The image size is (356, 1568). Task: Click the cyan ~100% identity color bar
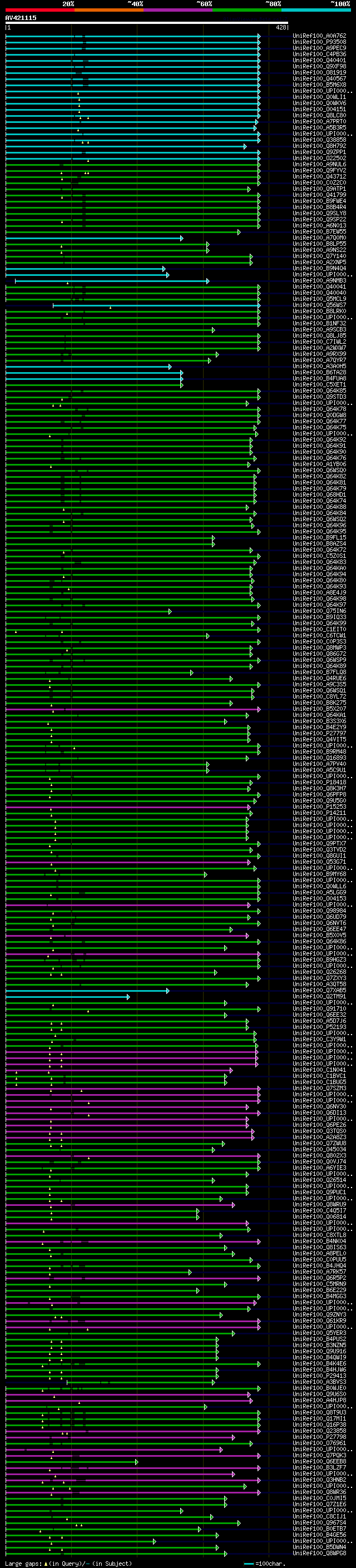pos(317,10)
